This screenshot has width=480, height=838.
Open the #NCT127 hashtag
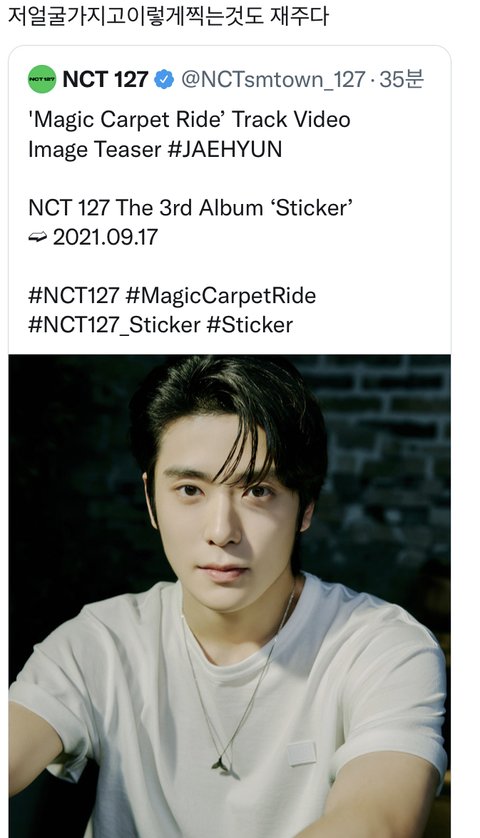pyautogui.click(x=73, y=296)
